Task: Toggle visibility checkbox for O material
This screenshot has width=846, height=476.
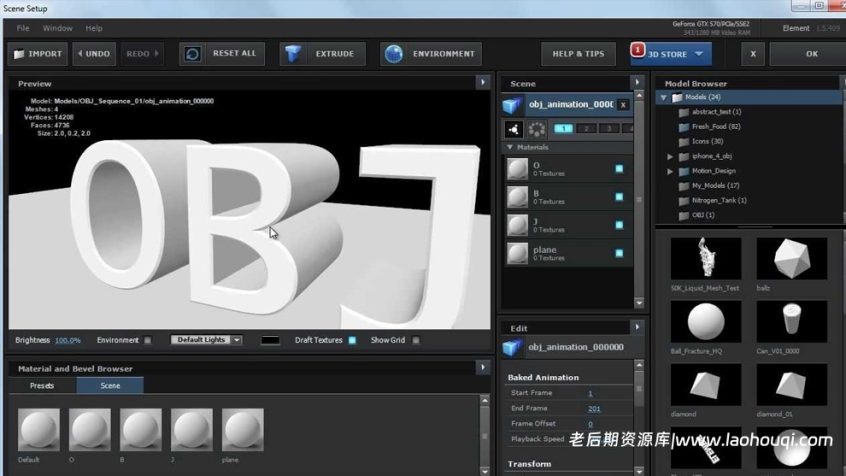Action: (x=619, y=169)
